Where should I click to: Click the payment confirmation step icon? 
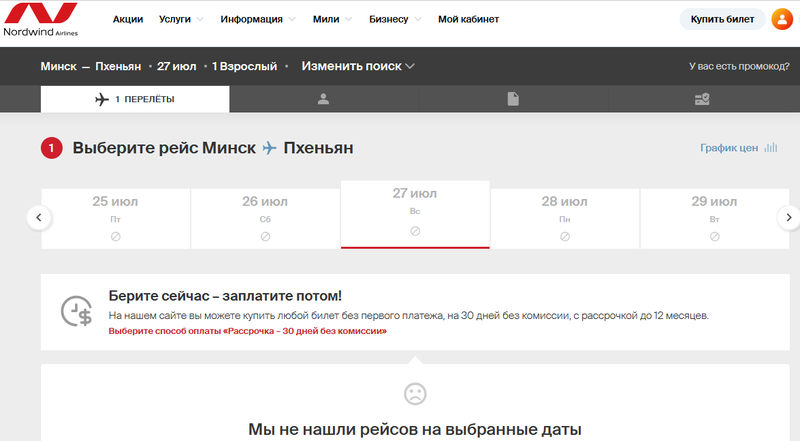coord(702,99)
